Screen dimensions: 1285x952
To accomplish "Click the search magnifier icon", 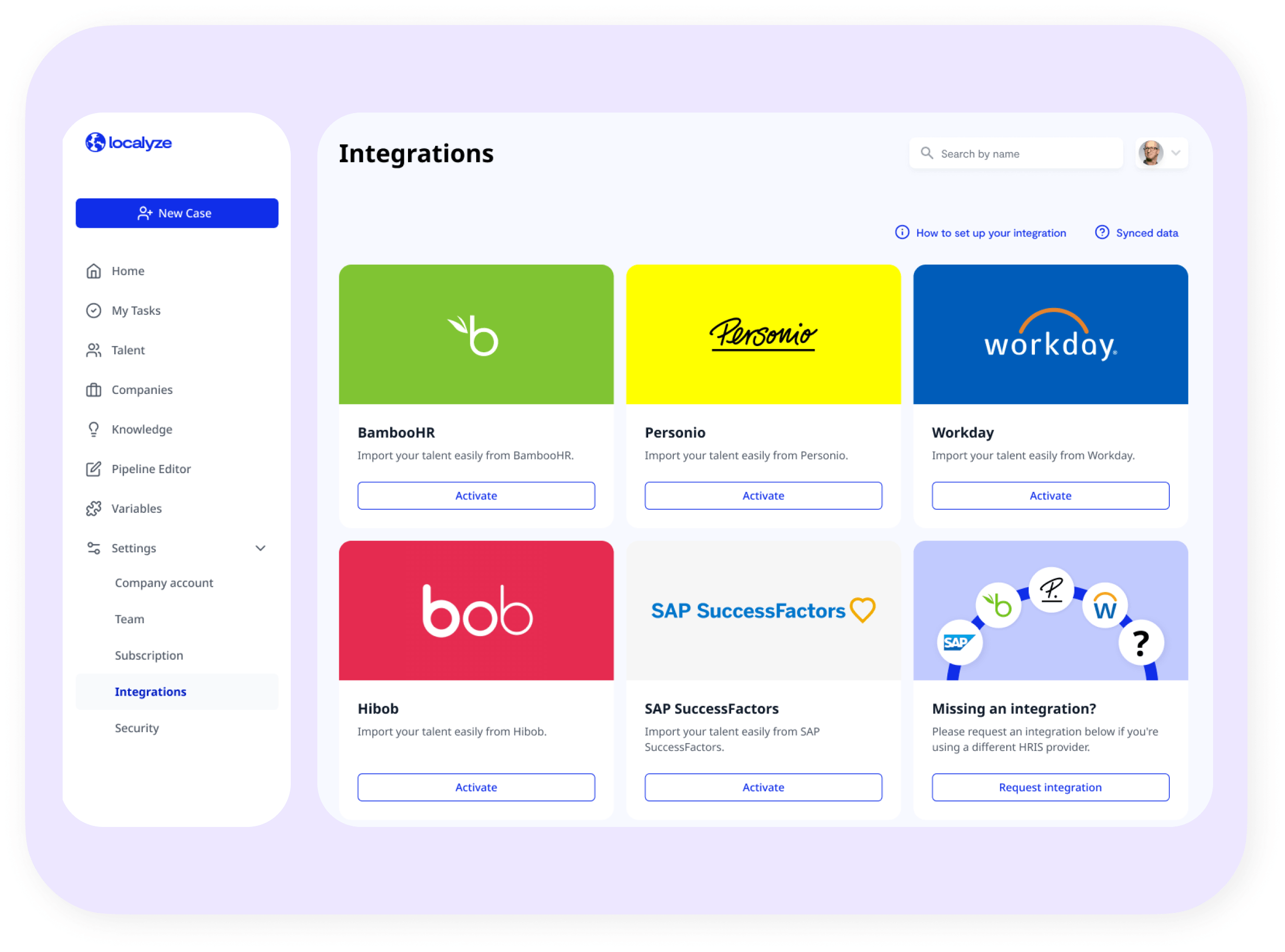I will tap(926, 153).
